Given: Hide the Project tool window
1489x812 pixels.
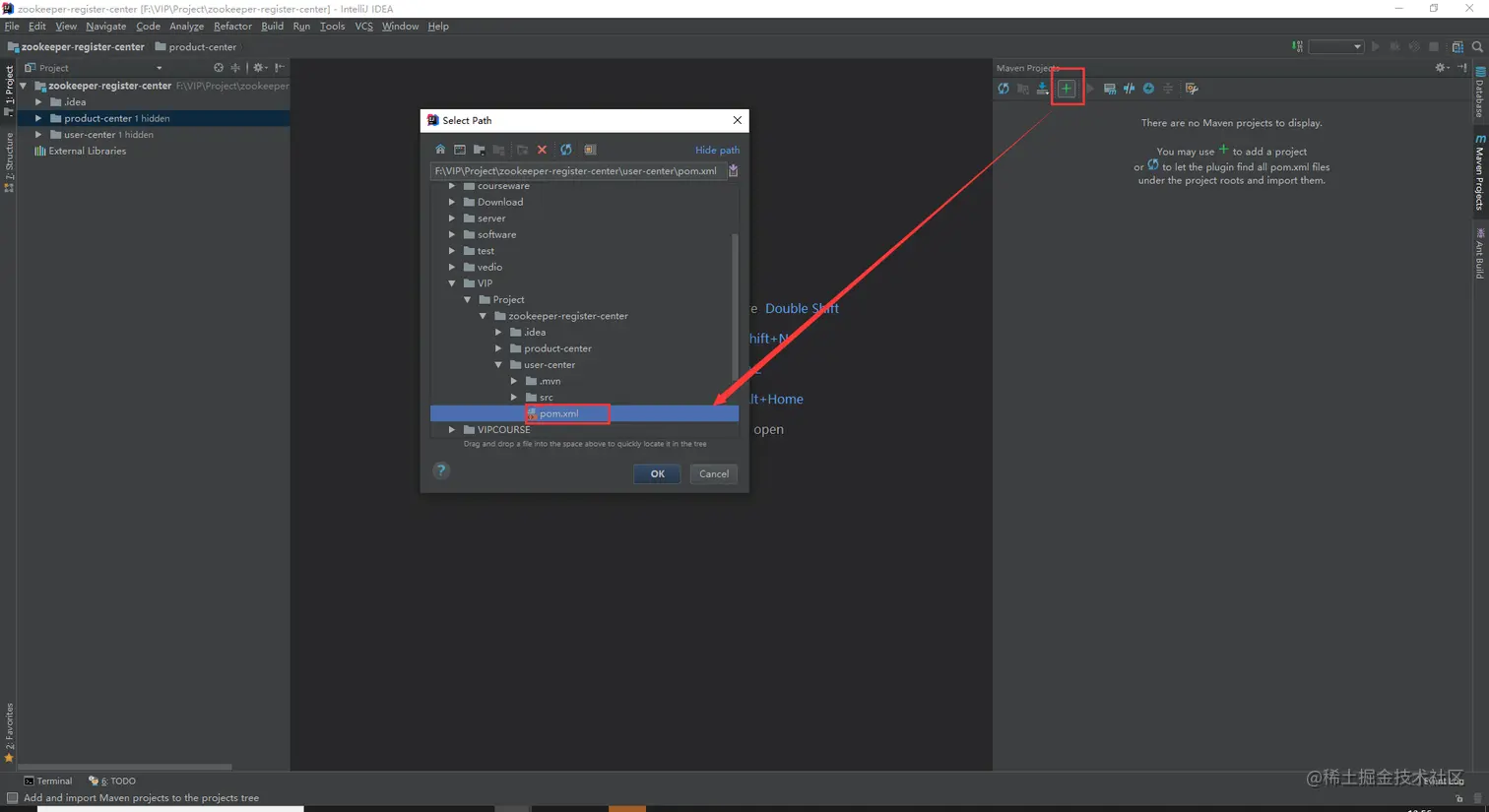Looking at the screenshot, I should tap(280, 68).
